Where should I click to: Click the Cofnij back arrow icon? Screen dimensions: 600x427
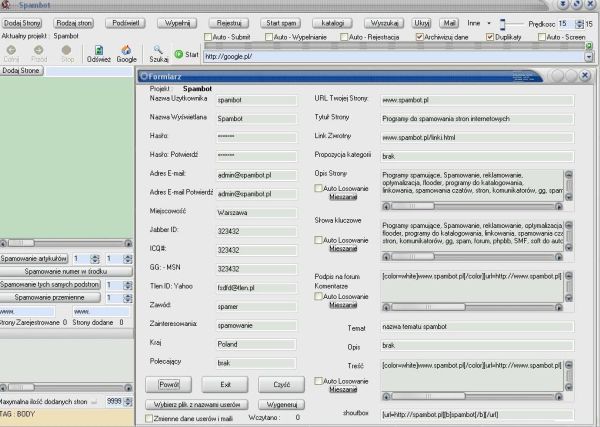[x=11, y=50]
